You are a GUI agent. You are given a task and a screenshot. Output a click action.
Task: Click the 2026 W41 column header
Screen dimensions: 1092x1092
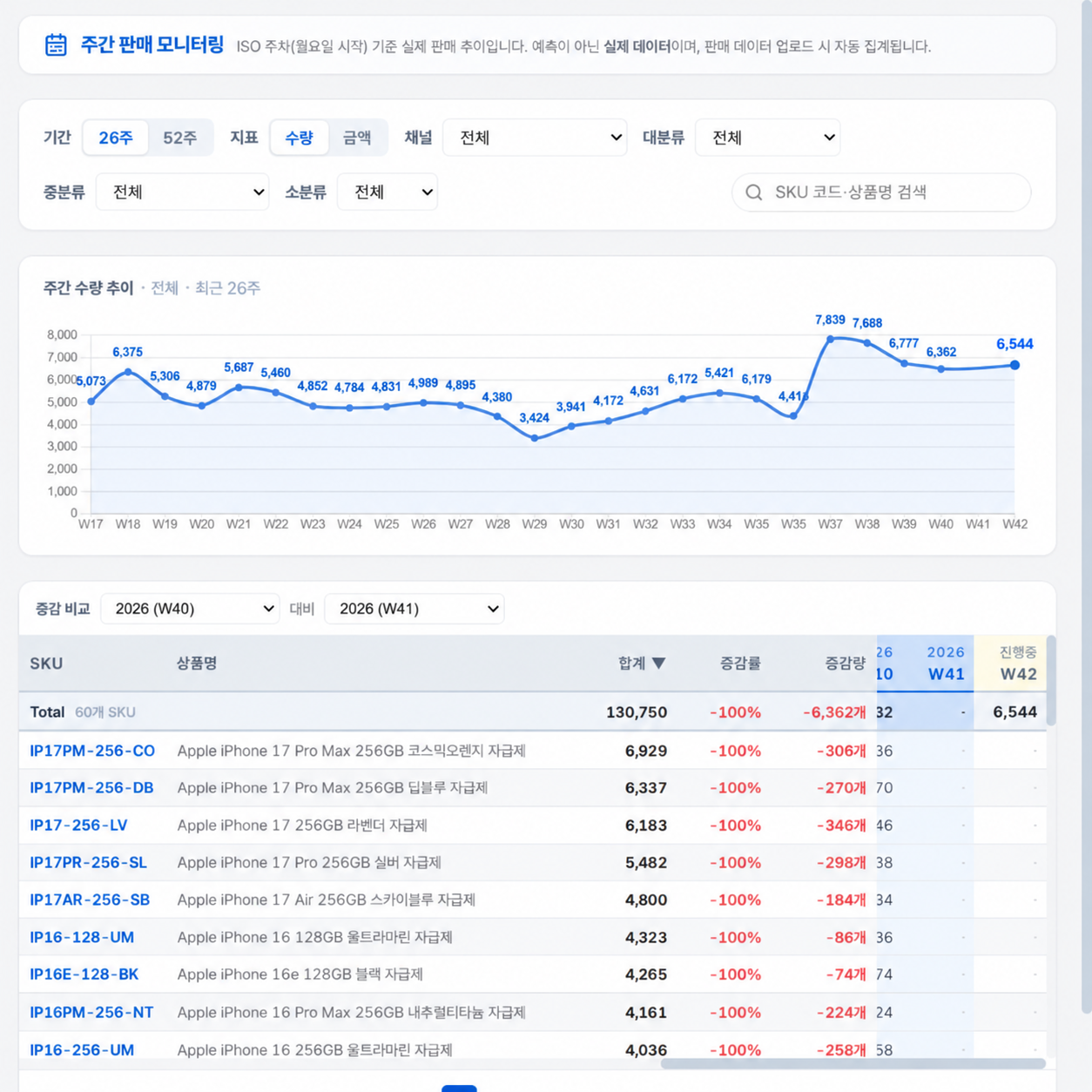pyautogui.click(x=945, y=664)
